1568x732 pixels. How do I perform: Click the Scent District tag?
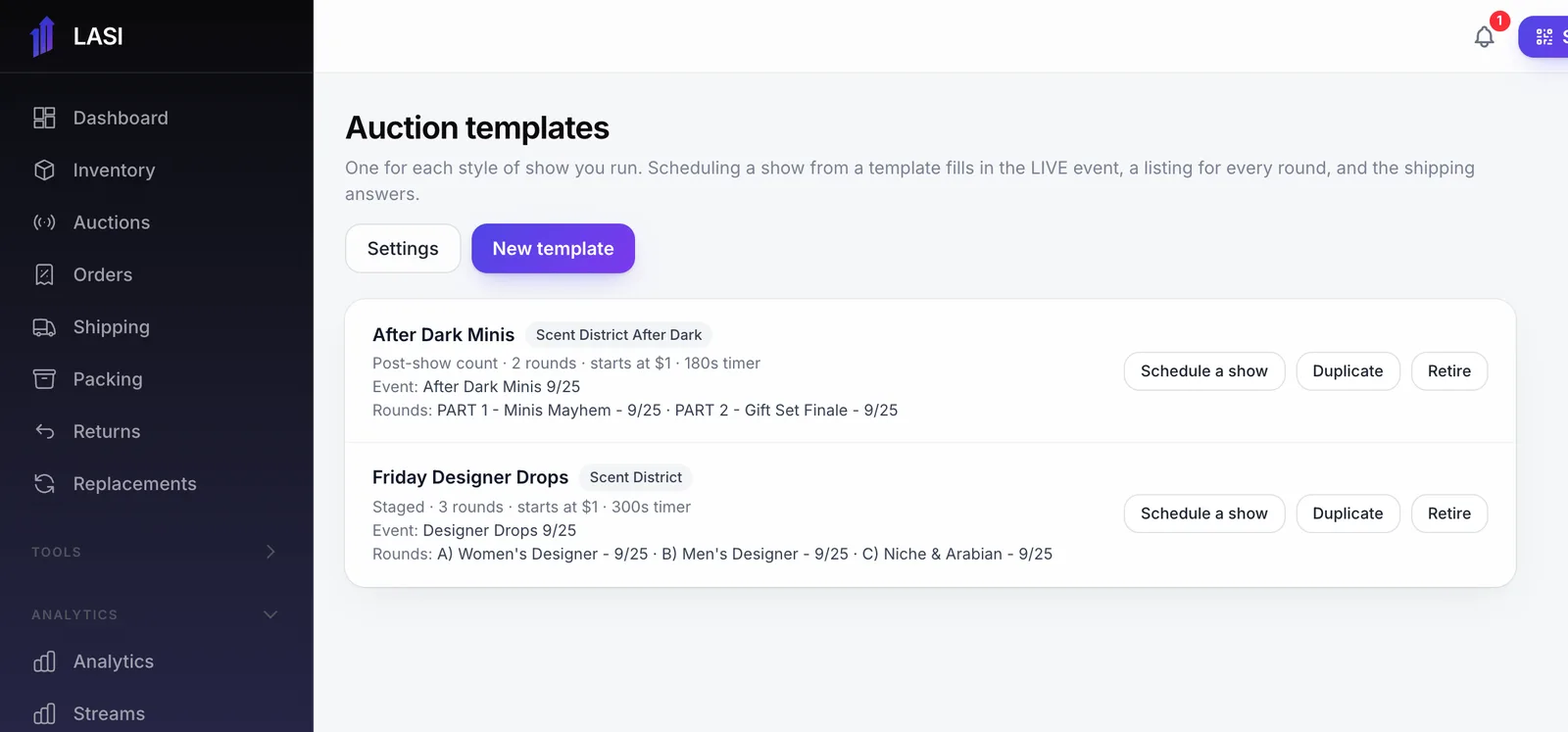(x=636, y=477)
